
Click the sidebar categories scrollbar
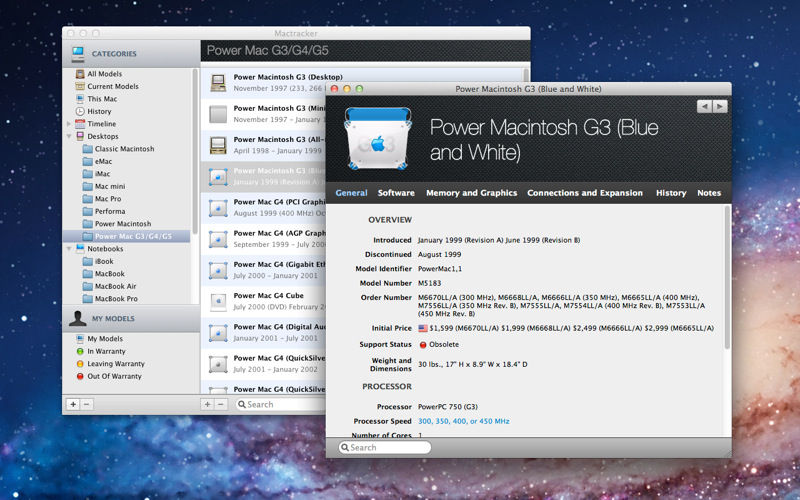pyautogui.click(x=195, y=153)
